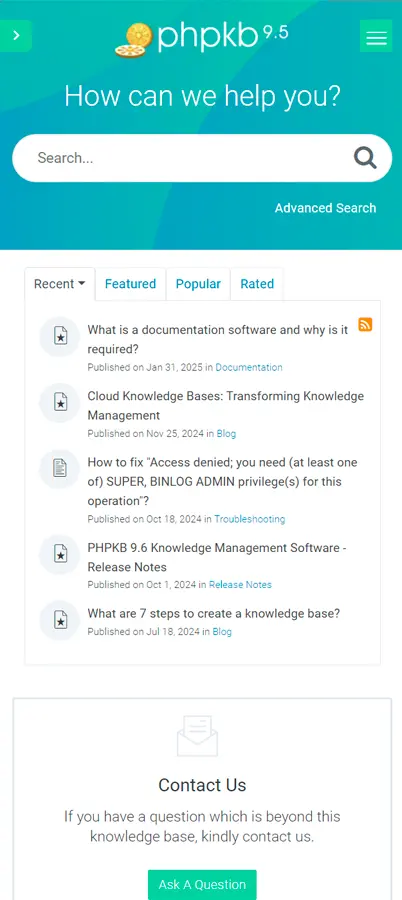
Task: Click the magnifier search icon
Action: tap(365, 157)
